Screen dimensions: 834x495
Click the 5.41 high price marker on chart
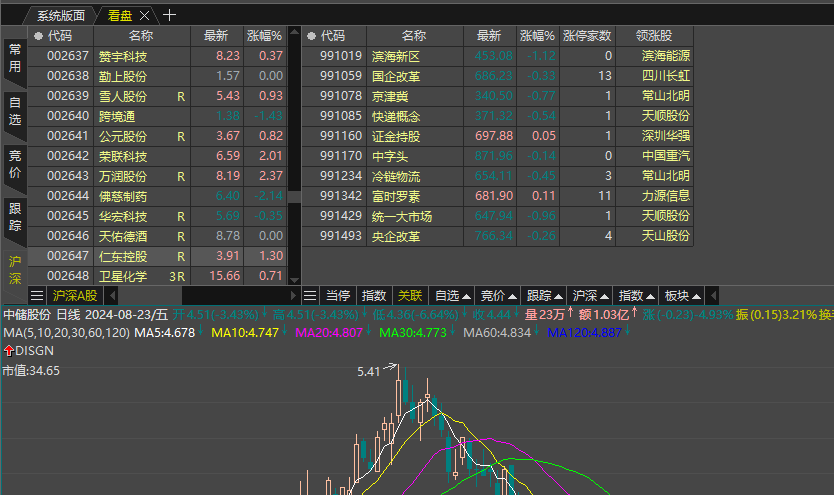coord(369,372)
